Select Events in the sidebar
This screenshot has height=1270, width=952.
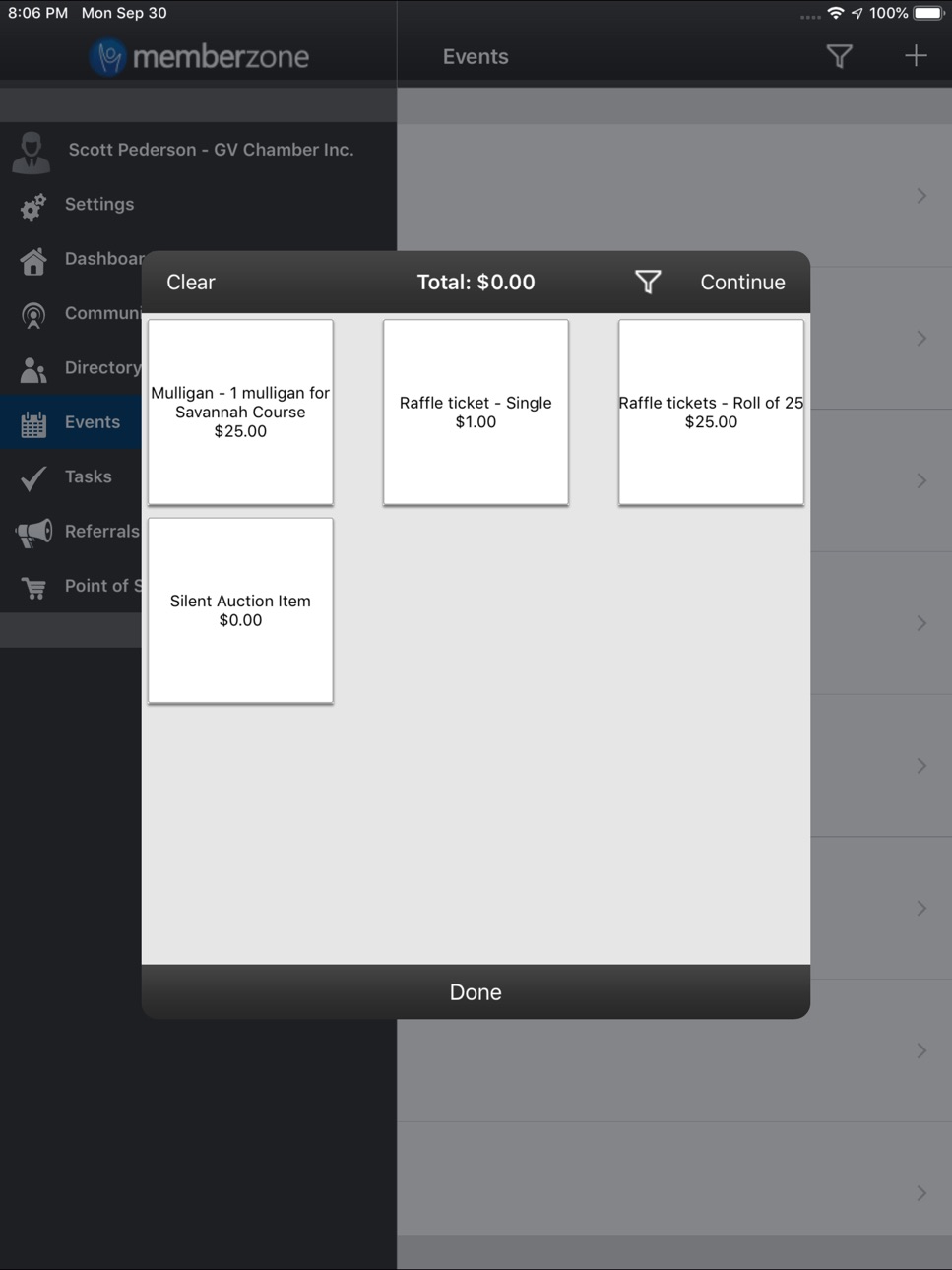93,421
